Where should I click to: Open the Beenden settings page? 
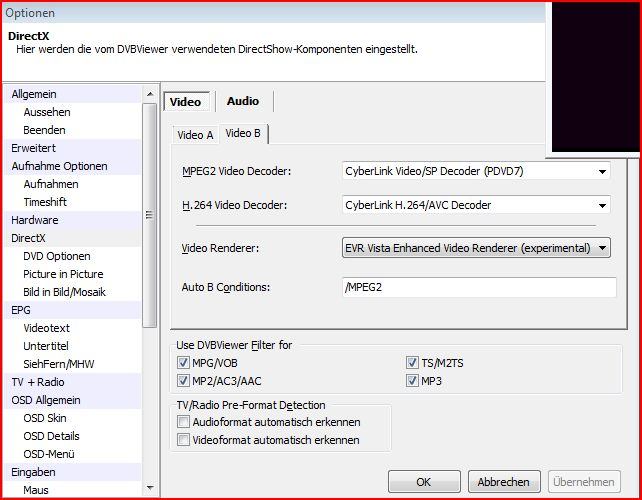pyautogui.click(x=73, y=130)
